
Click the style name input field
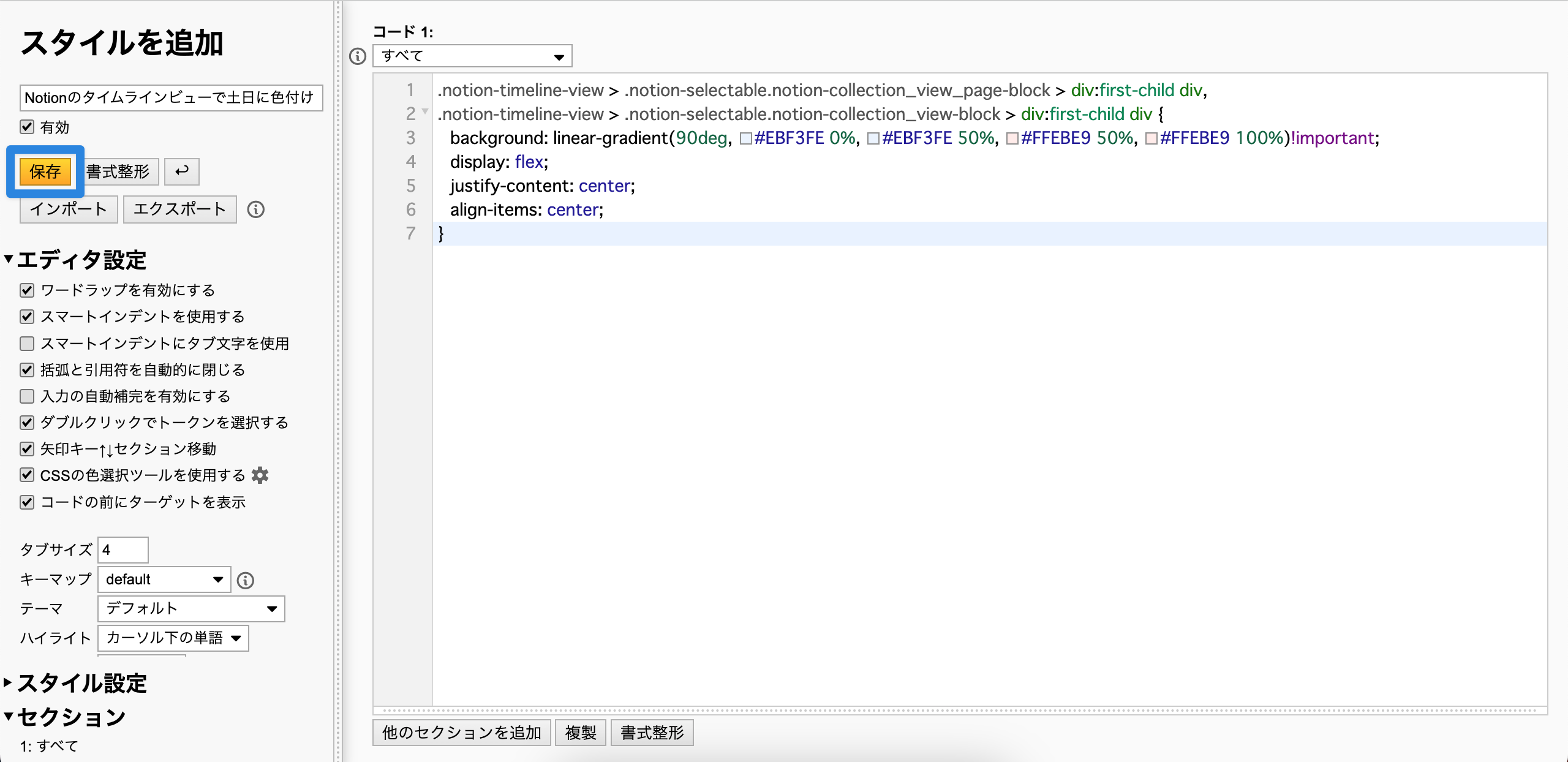click(171, 98)
